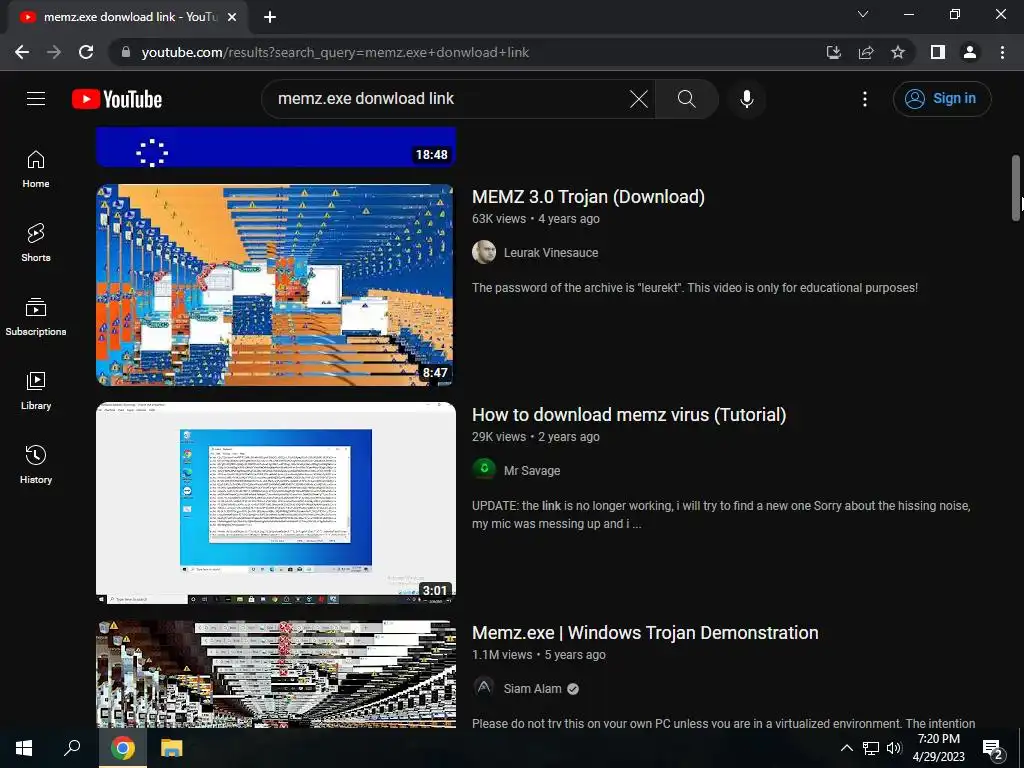Click Siam Alam channel avatar
Screen dimensions: 1024x768
(484, 688)
